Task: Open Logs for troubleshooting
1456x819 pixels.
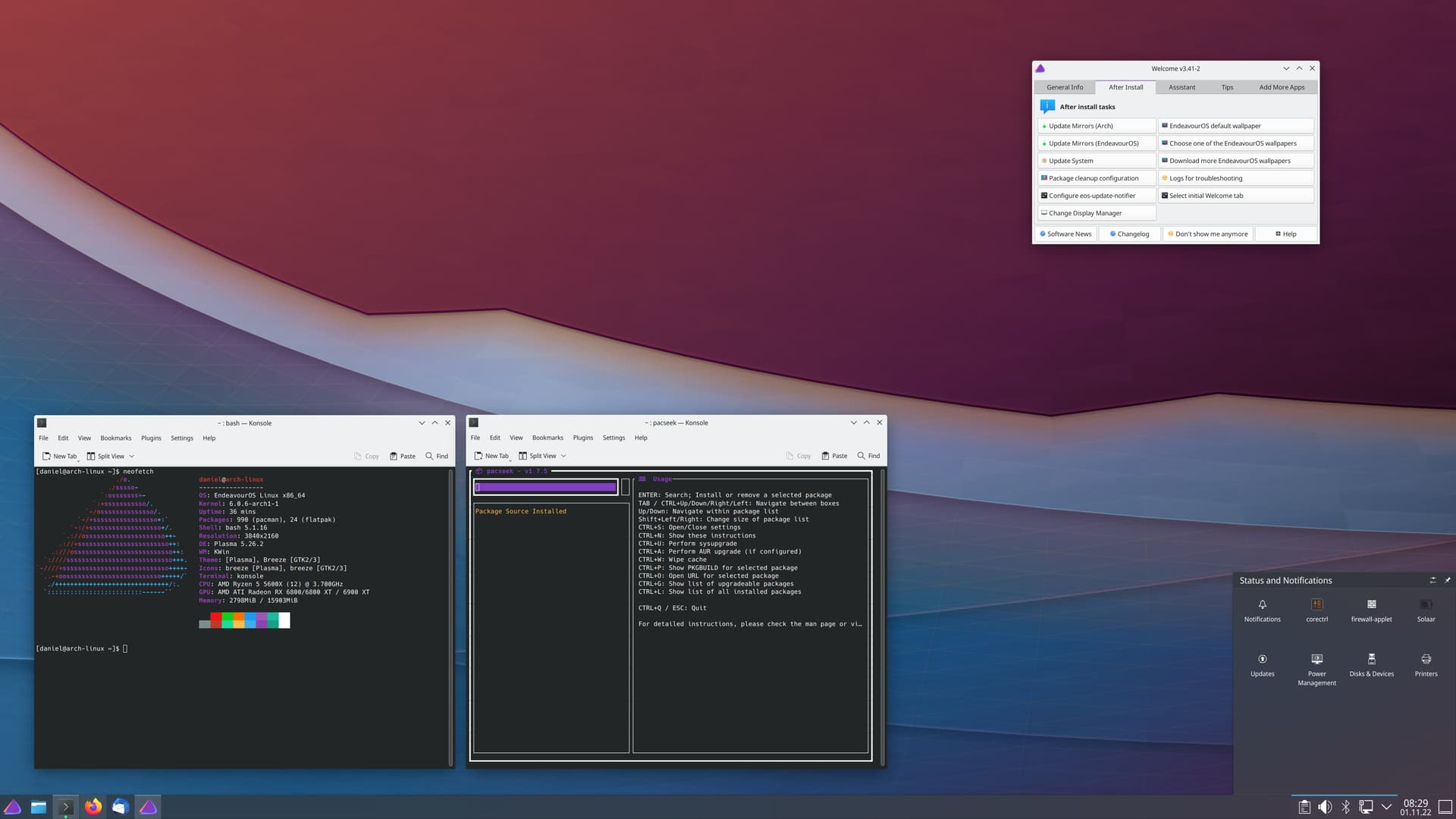Action: pos(1236,178)
